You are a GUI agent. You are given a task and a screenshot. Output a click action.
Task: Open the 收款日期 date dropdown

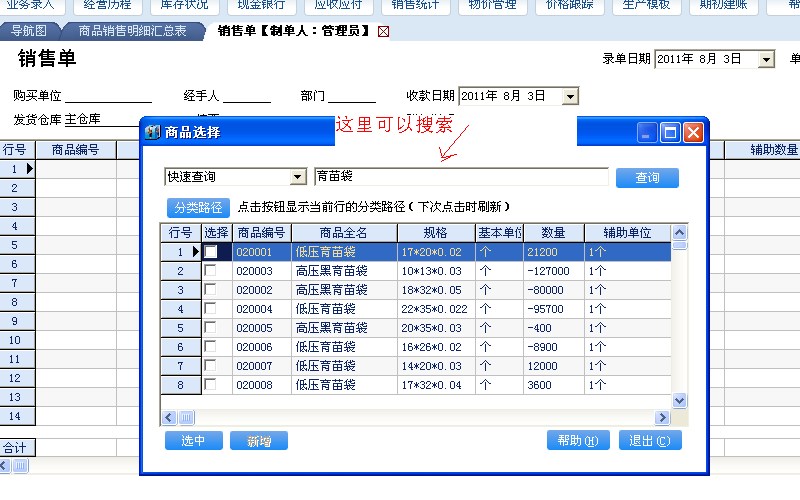coord(570,97)
